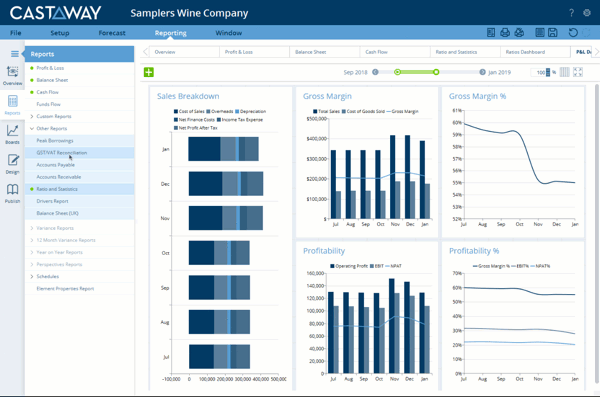Expand the 12 Month Variance Reports group
600x397 pixels.
point(32,240)
